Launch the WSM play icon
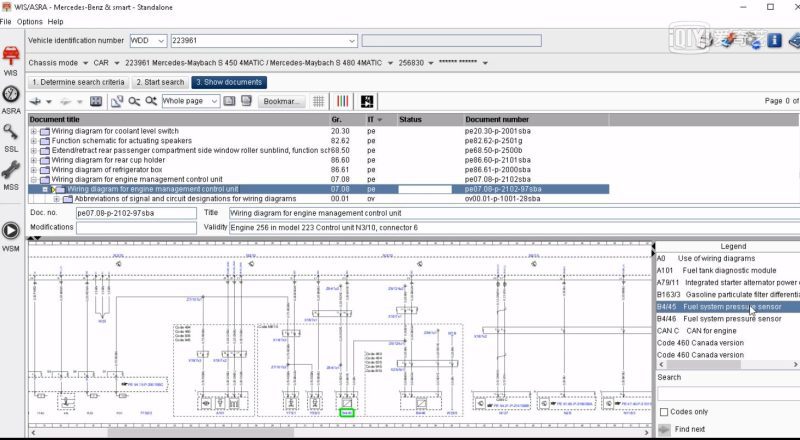Image resolution: width=800 pixels, height=440 pixels. tap(11, 231)
